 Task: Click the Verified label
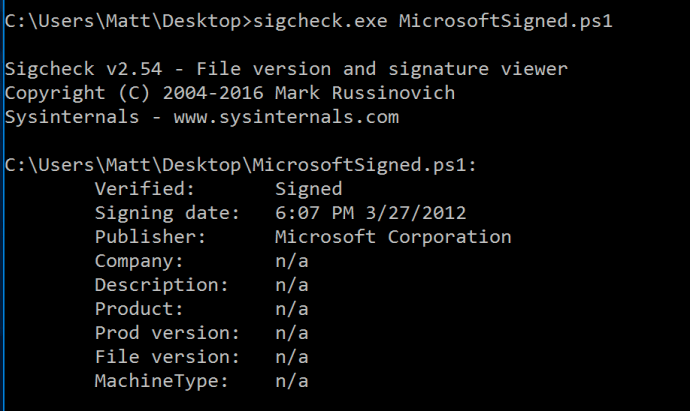146,189
